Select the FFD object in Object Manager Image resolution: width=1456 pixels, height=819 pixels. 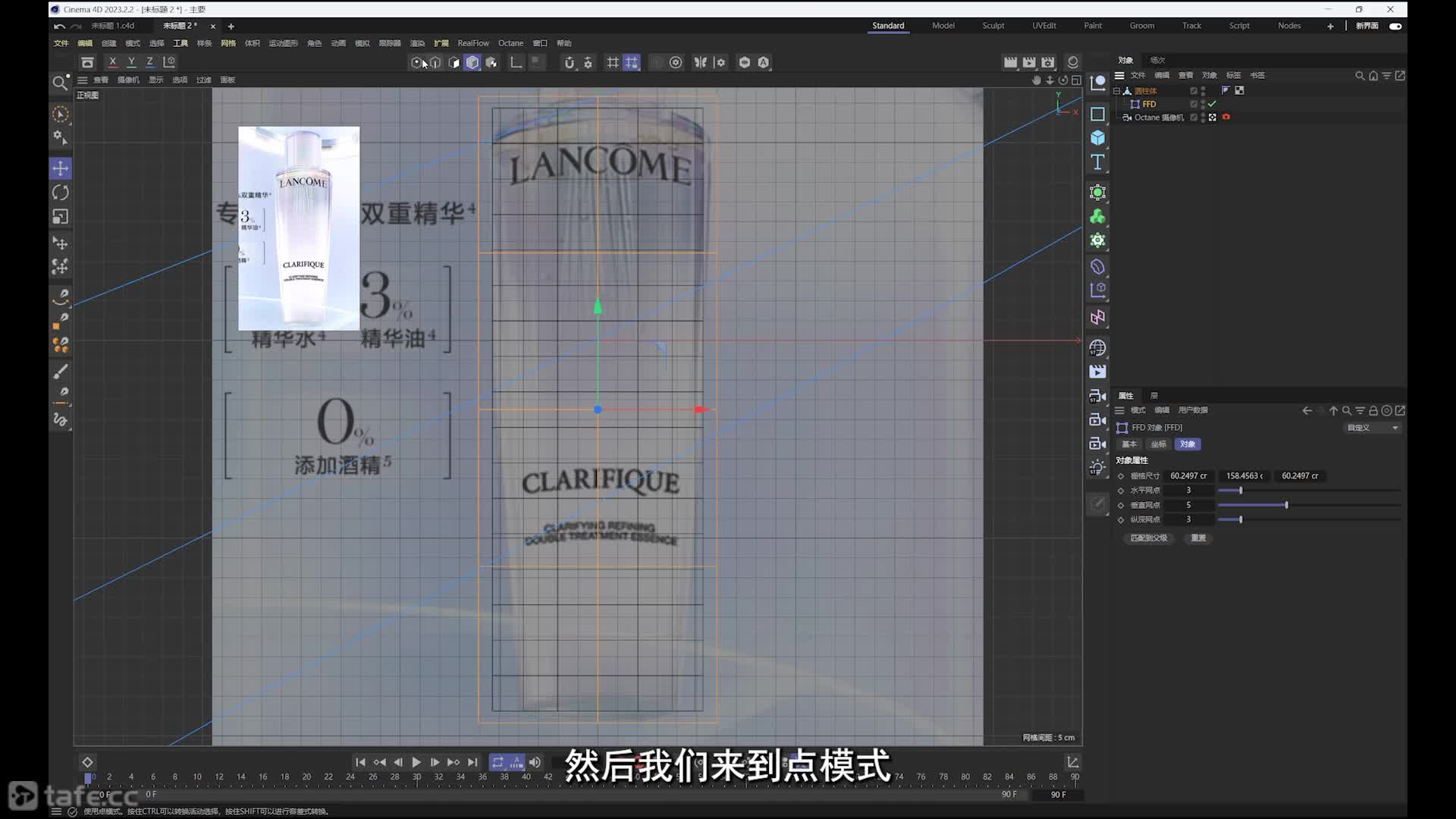[x=1149, y=105]
